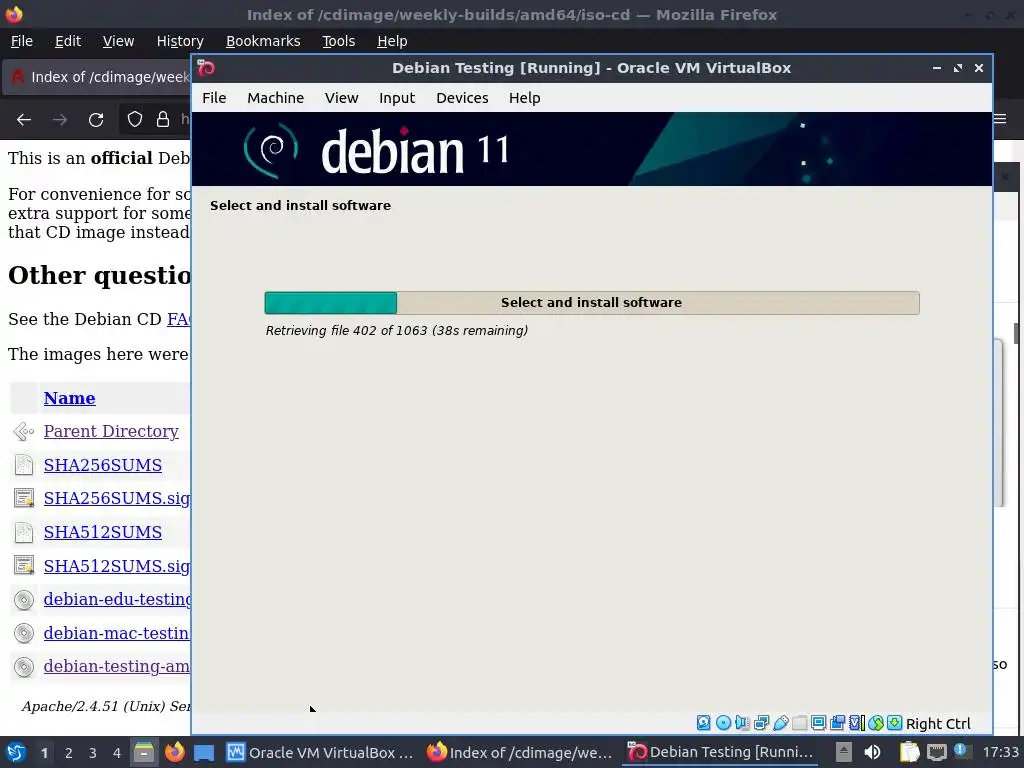Image resolution: width=1024 pixels, height=768 pixels.
Task: Click the Parent Directory back-arrow icon
Action: coord(24,432)
